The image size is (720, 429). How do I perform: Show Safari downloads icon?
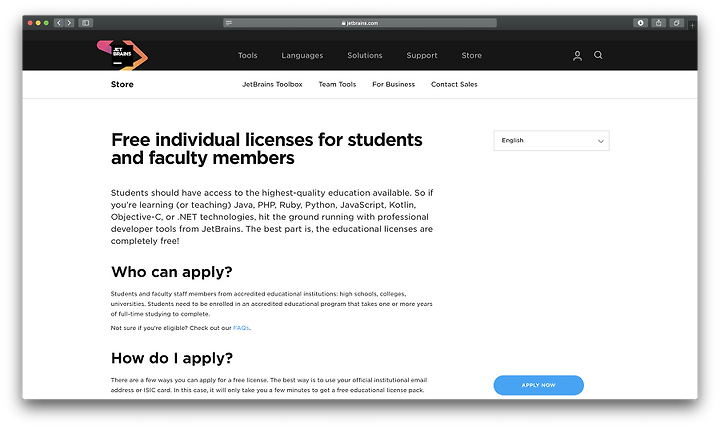coord(641,23)
